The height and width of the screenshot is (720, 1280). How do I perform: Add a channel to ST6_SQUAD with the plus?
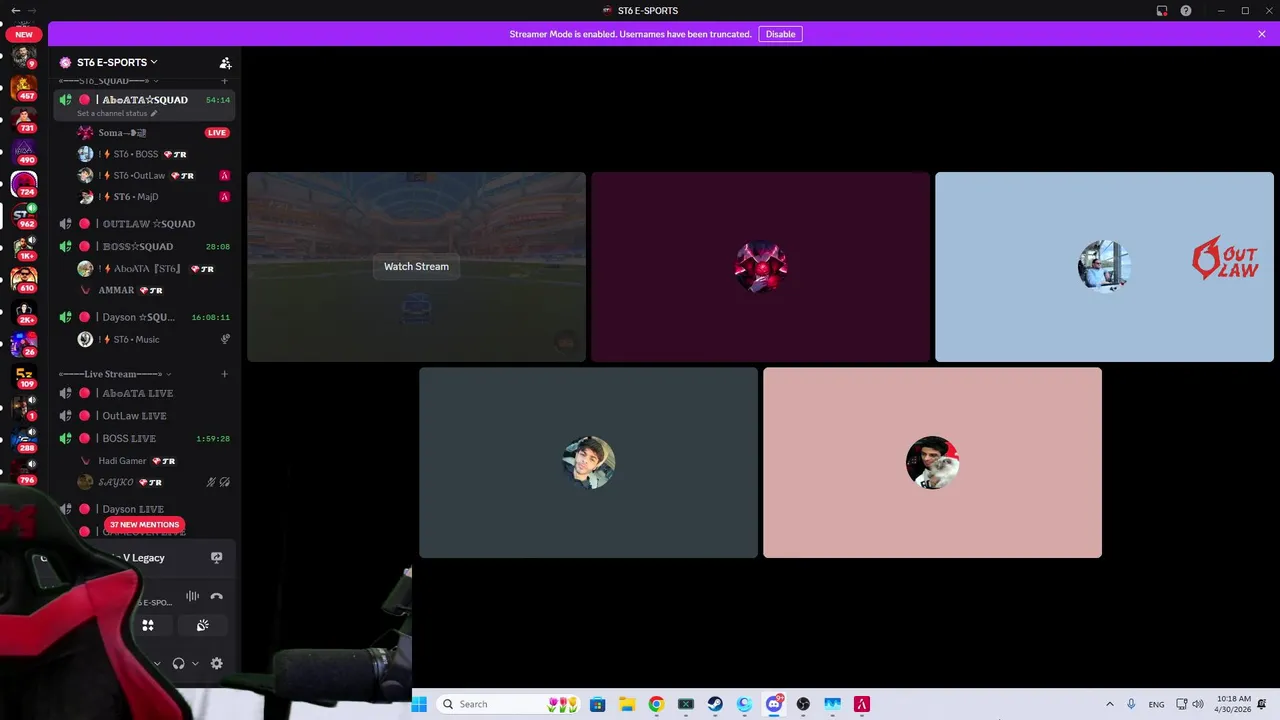pyautogui.click(x=224, y=80)
